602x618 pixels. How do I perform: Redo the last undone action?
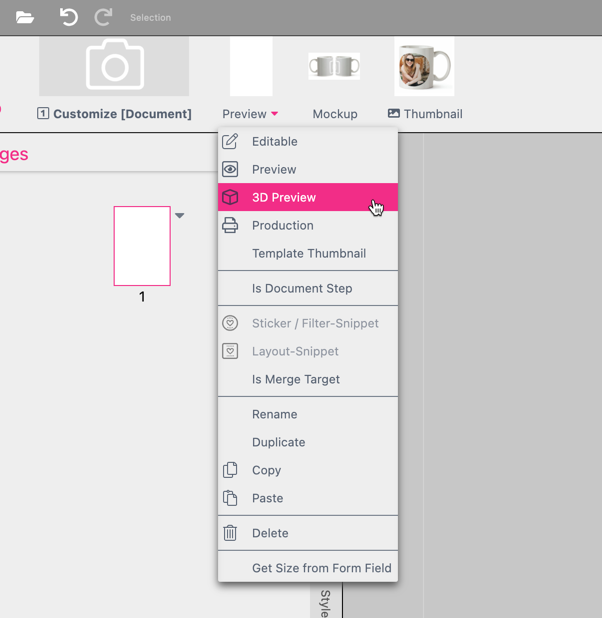pos(103,17)
